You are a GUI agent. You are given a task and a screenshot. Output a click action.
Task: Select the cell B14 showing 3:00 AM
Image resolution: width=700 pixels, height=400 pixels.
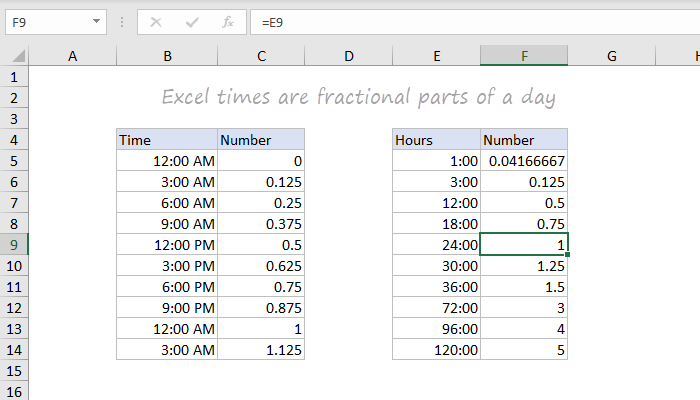pyautogui.click(x=167, y=350)
